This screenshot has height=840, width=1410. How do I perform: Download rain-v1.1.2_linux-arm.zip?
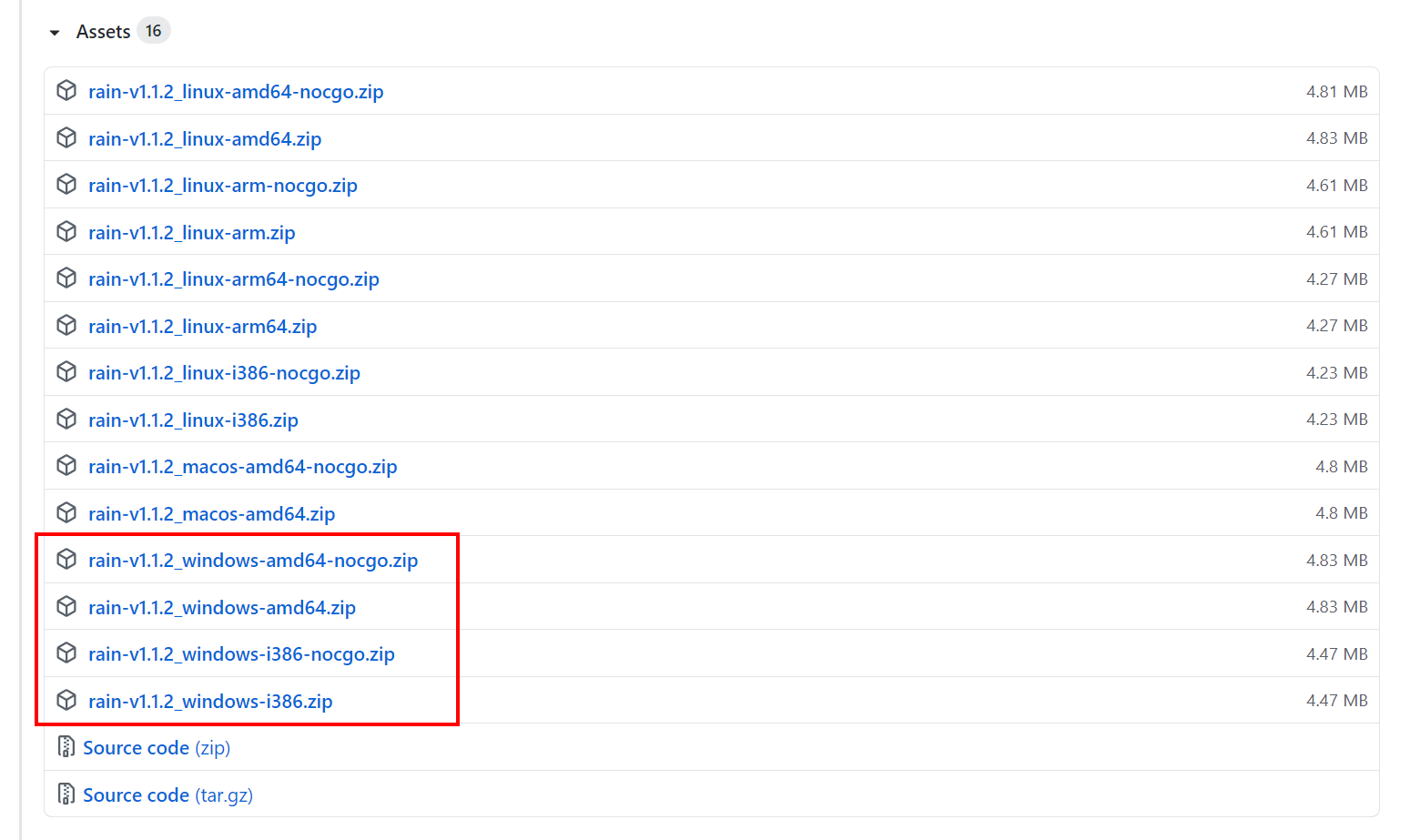coord(191,232)
